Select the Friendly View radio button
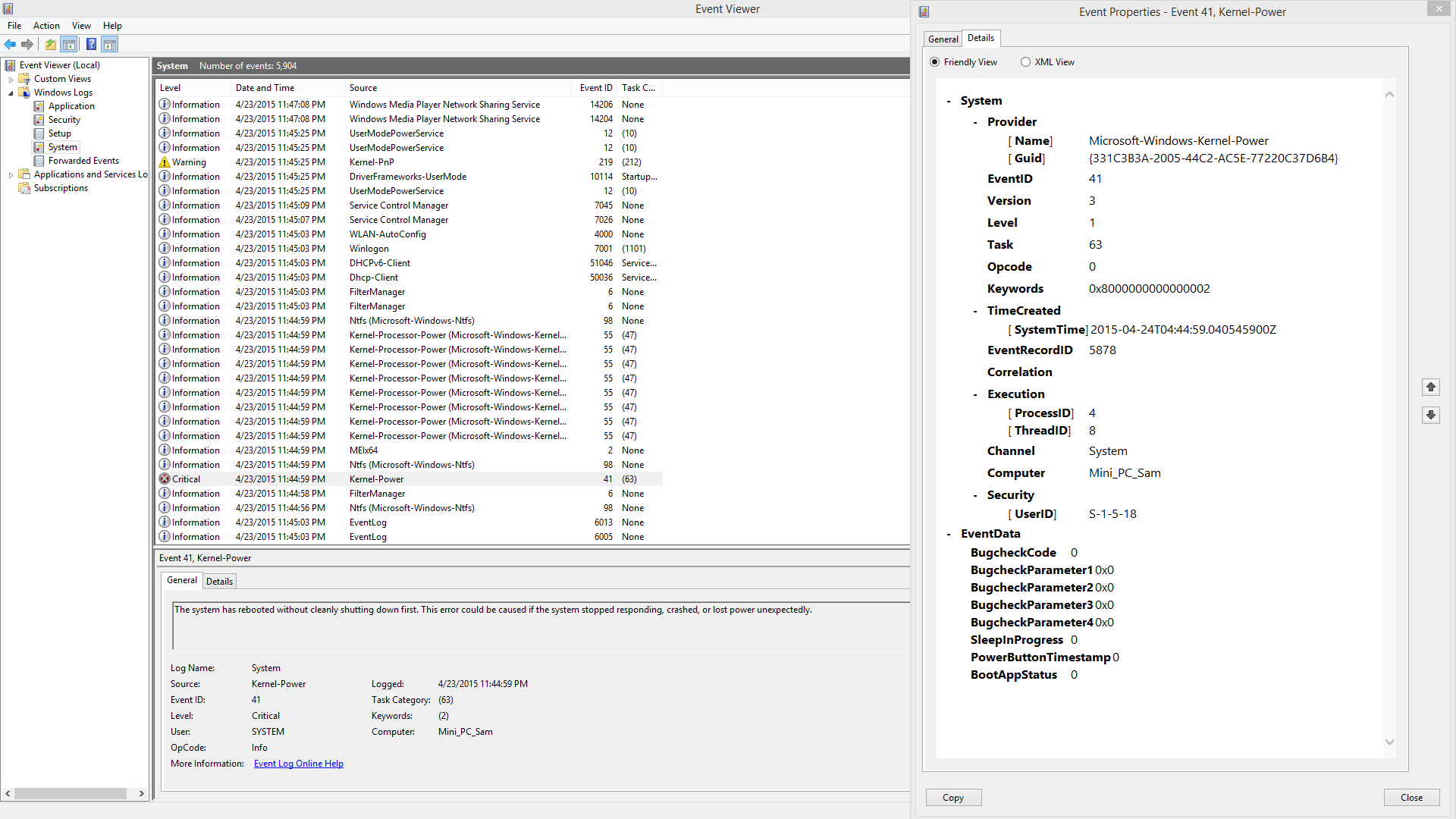This screenshot has width=1456, height=819. click(x=934, y=62)
